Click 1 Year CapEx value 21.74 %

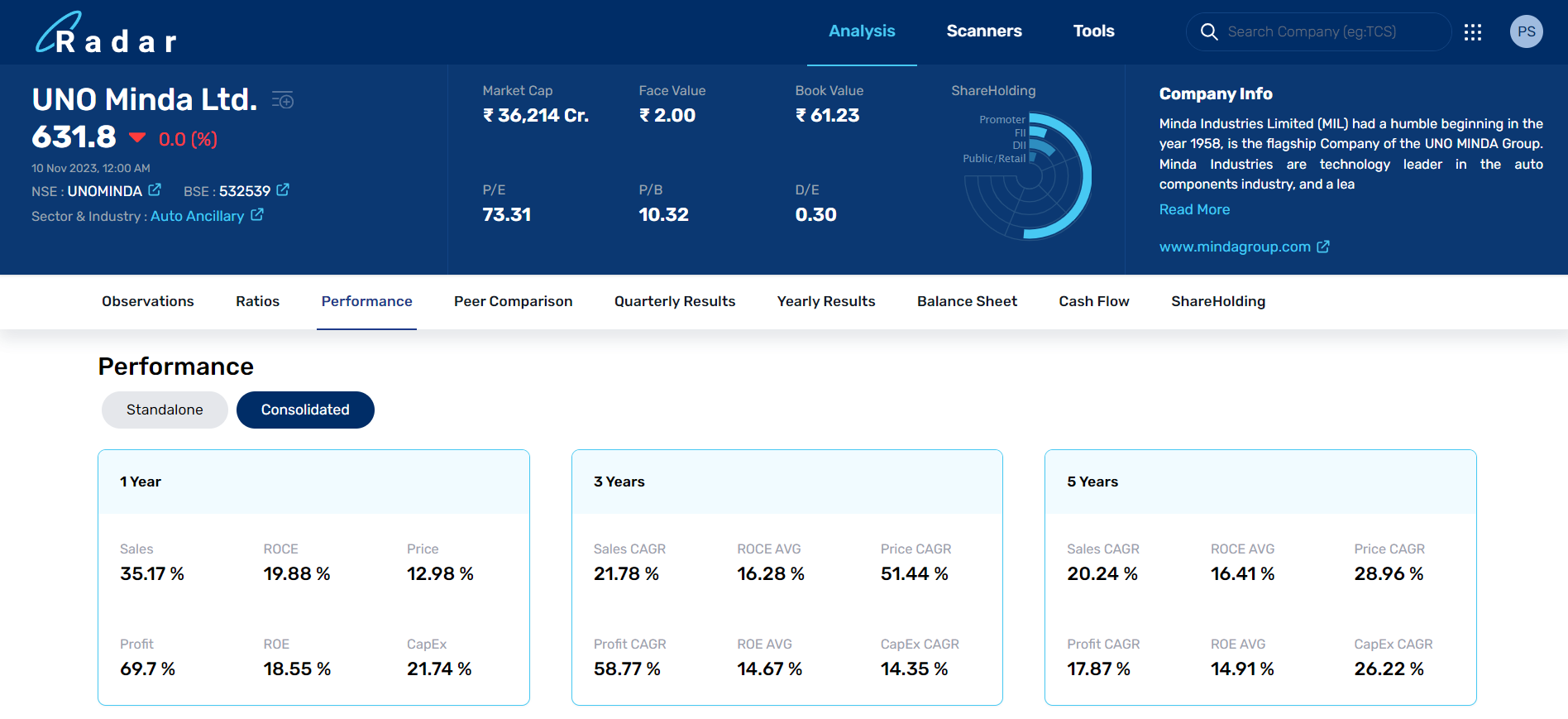(439, 669)
